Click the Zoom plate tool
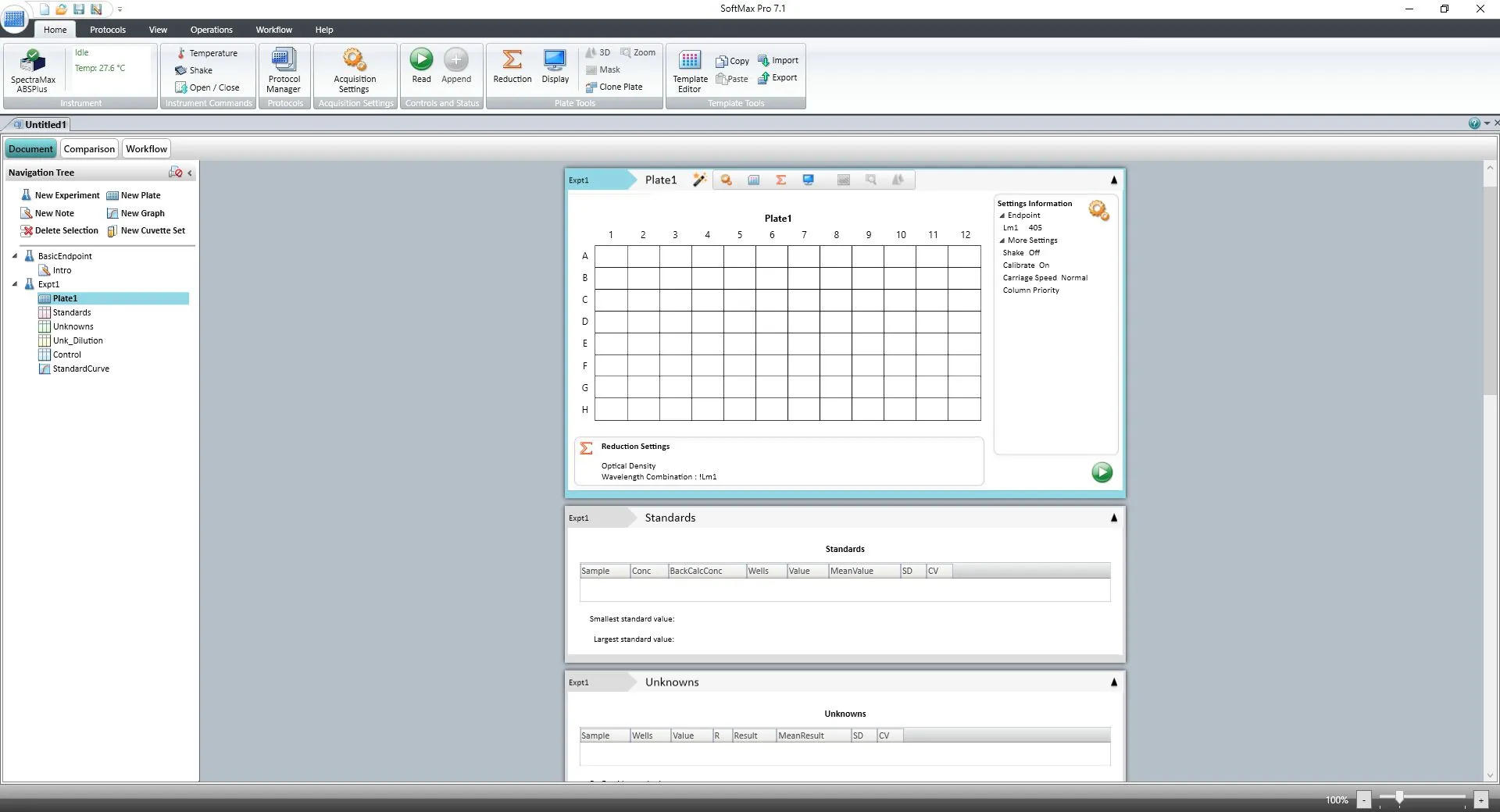 (x=638, y=52)
